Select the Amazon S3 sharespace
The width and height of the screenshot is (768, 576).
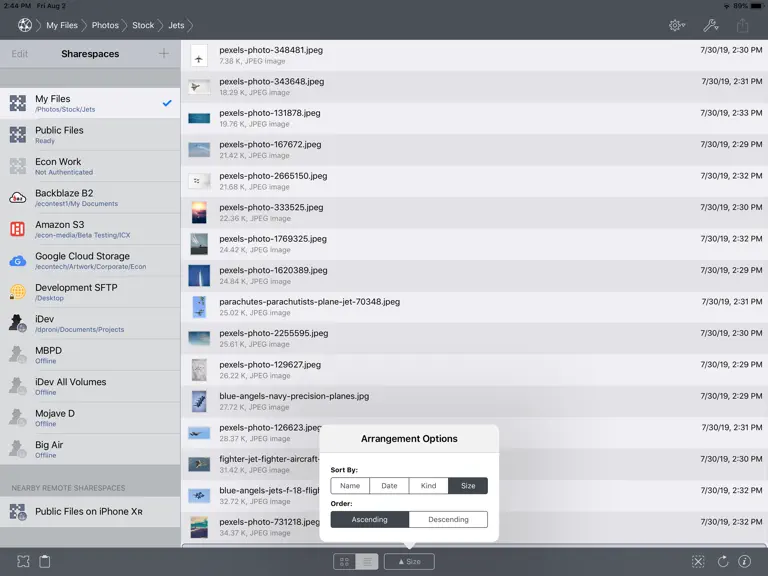90,229
